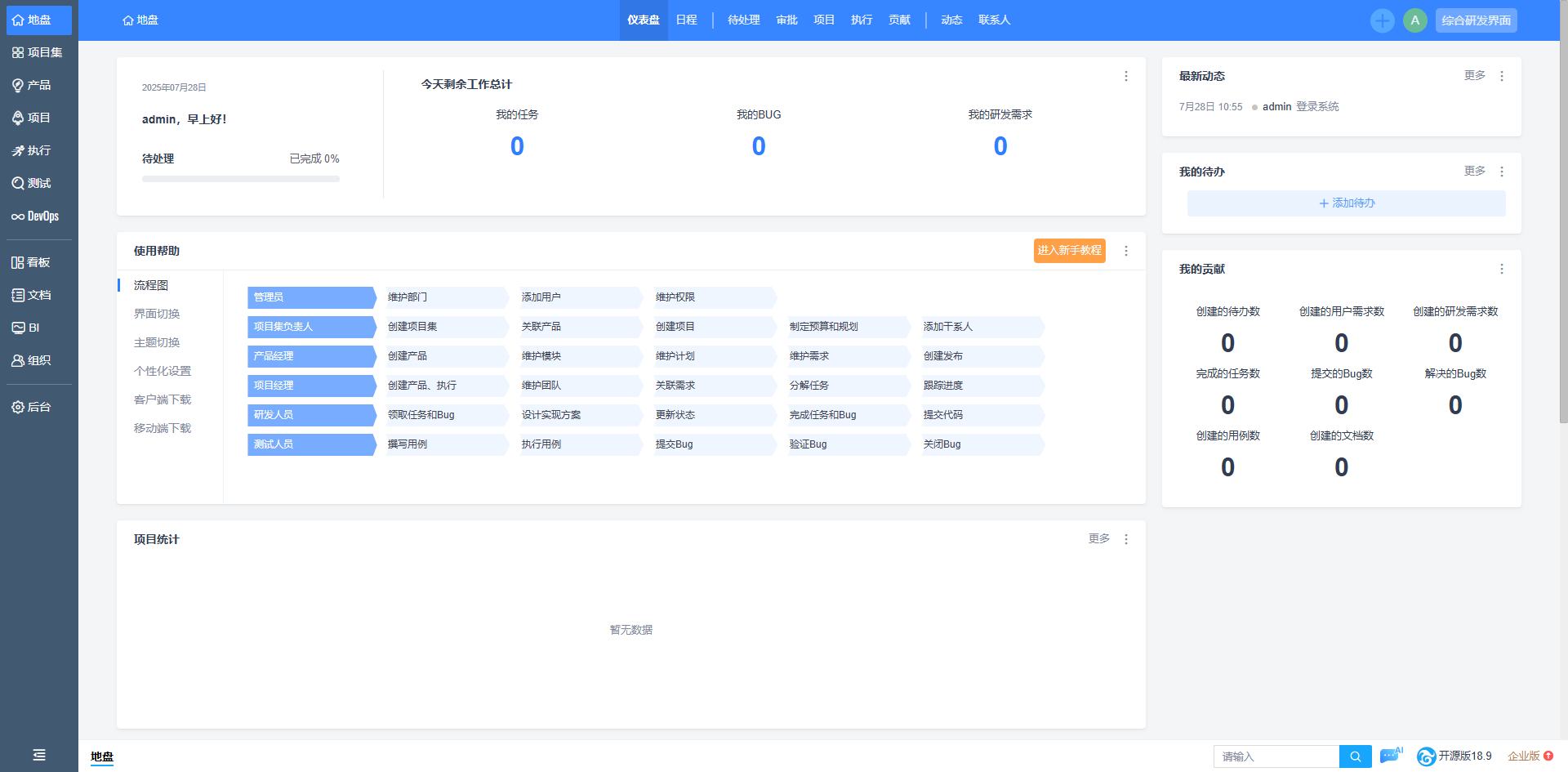This screenshot has width=1568, height=772.
Task: Click 更多 in 项目统计
Action: pos(1098,538)
